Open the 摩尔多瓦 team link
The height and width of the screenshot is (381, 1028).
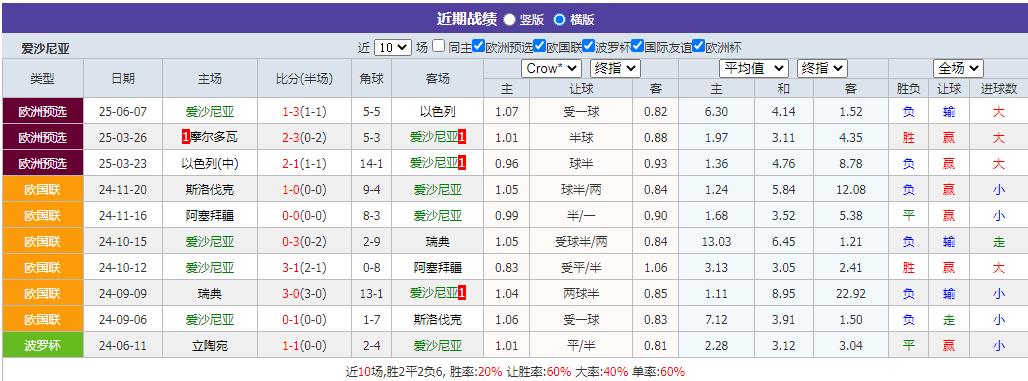pos(214,138)
